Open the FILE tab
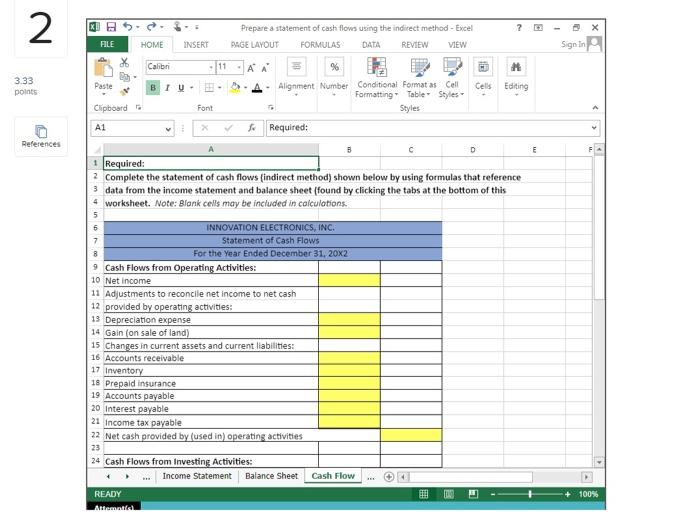This screenshot has width=700, height=520. [107, 45]
